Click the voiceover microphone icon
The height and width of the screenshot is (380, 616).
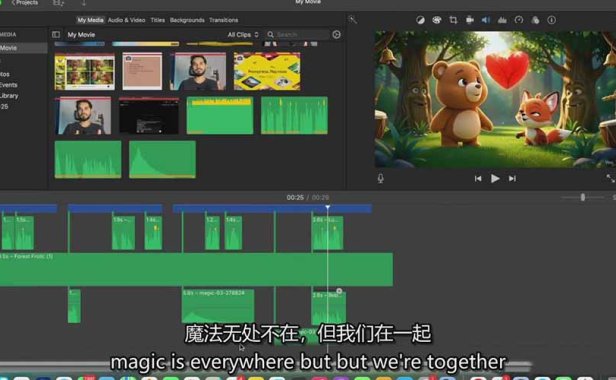[x=380, y=178]
